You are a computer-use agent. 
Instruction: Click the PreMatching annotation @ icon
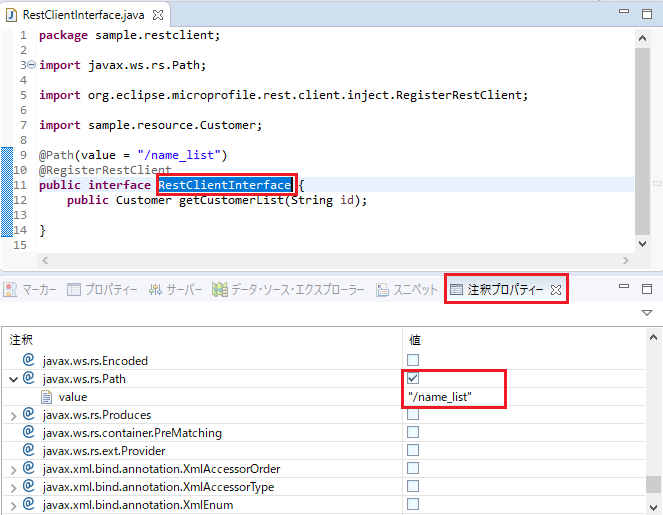(x=28, y=432)
